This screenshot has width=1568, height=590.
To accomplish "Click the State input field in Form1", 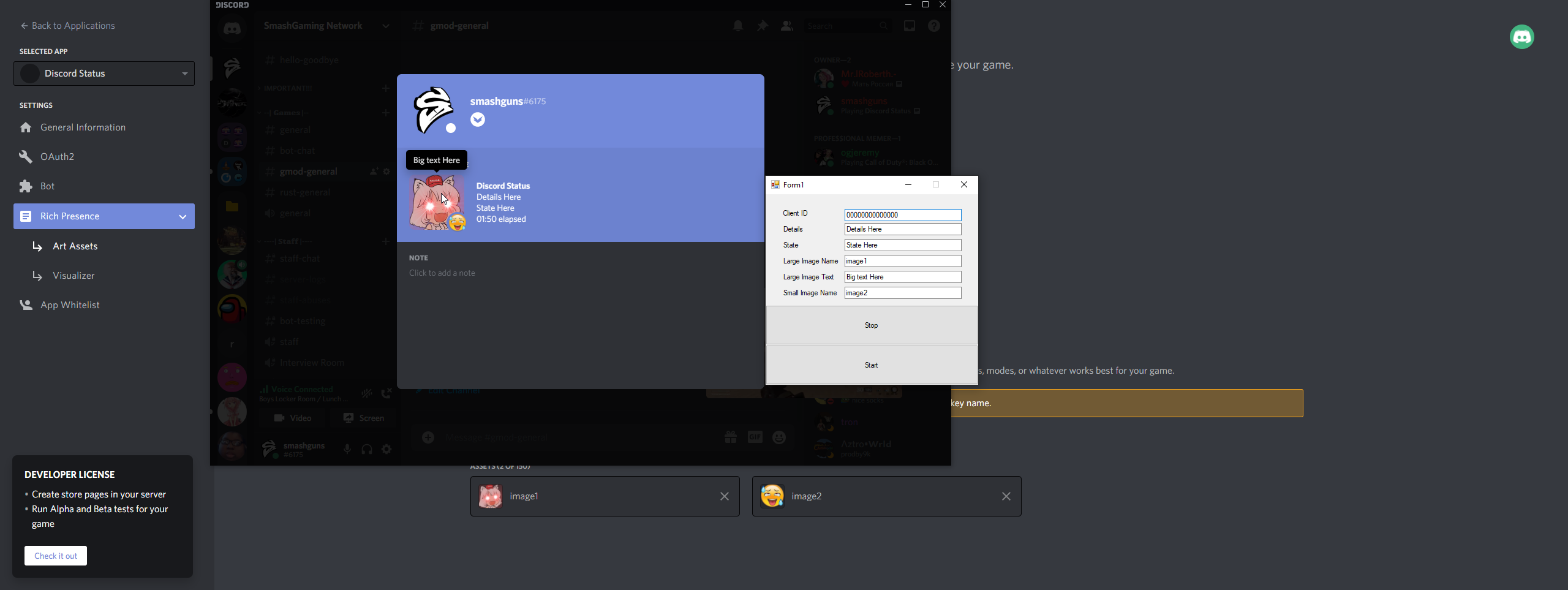I will (903, 245).
